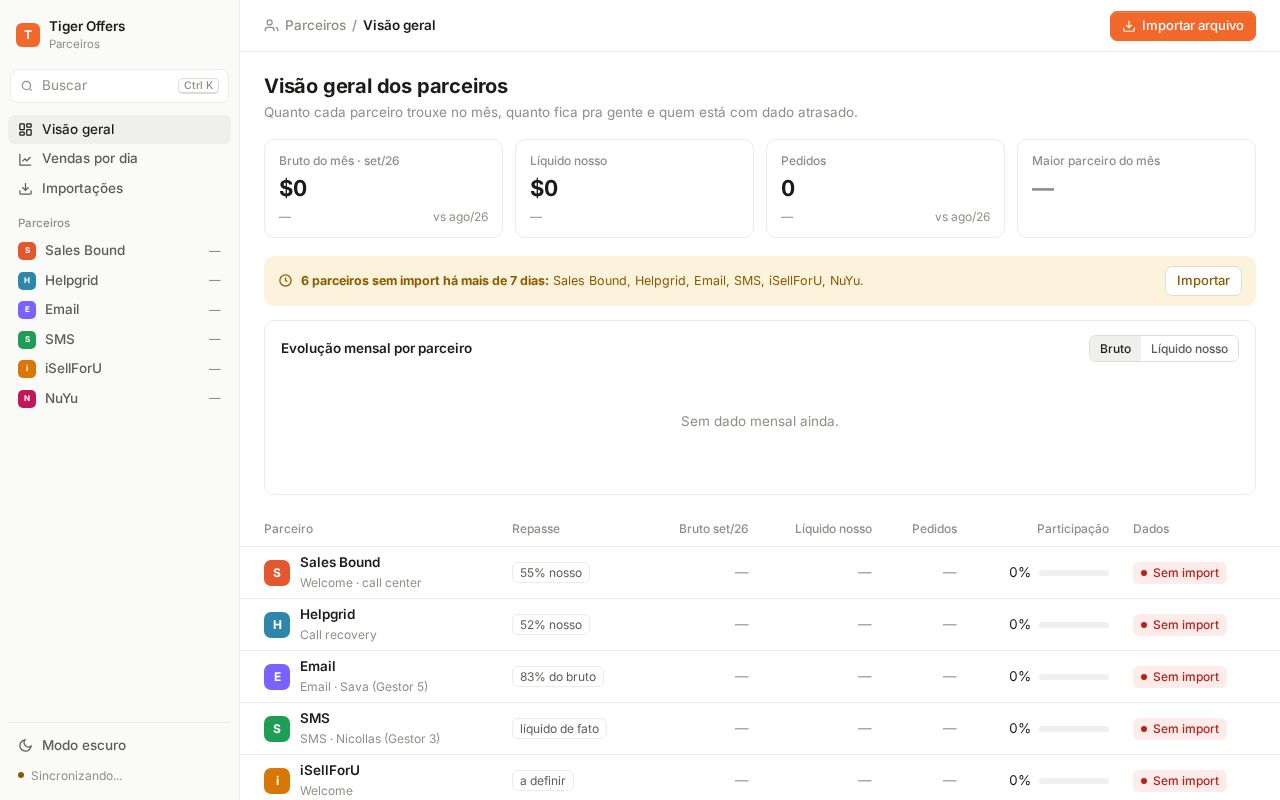1280x800 pixels.
Task: Click the Sales Bound participation progress bar
Action: [1074, 573]
